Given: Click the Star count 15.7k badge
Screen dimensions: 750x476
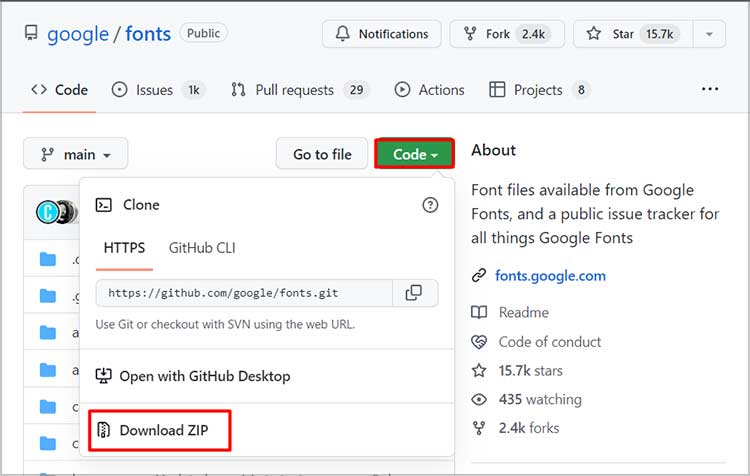Looking at the screenshot, I should pos(660,34).
